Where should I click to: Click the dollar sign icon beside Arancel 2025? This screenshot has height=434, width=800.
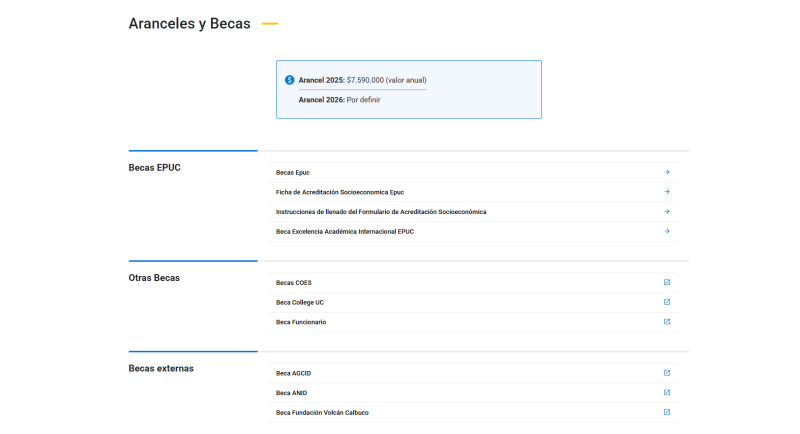coord(289,80)
